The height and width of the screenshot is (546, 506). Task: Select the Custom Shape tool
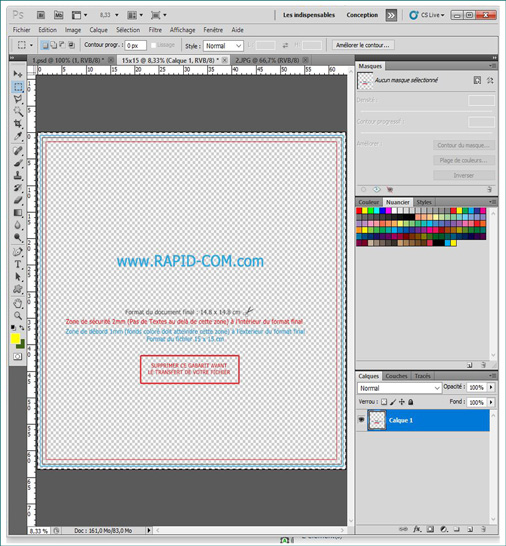click(17, 289)
